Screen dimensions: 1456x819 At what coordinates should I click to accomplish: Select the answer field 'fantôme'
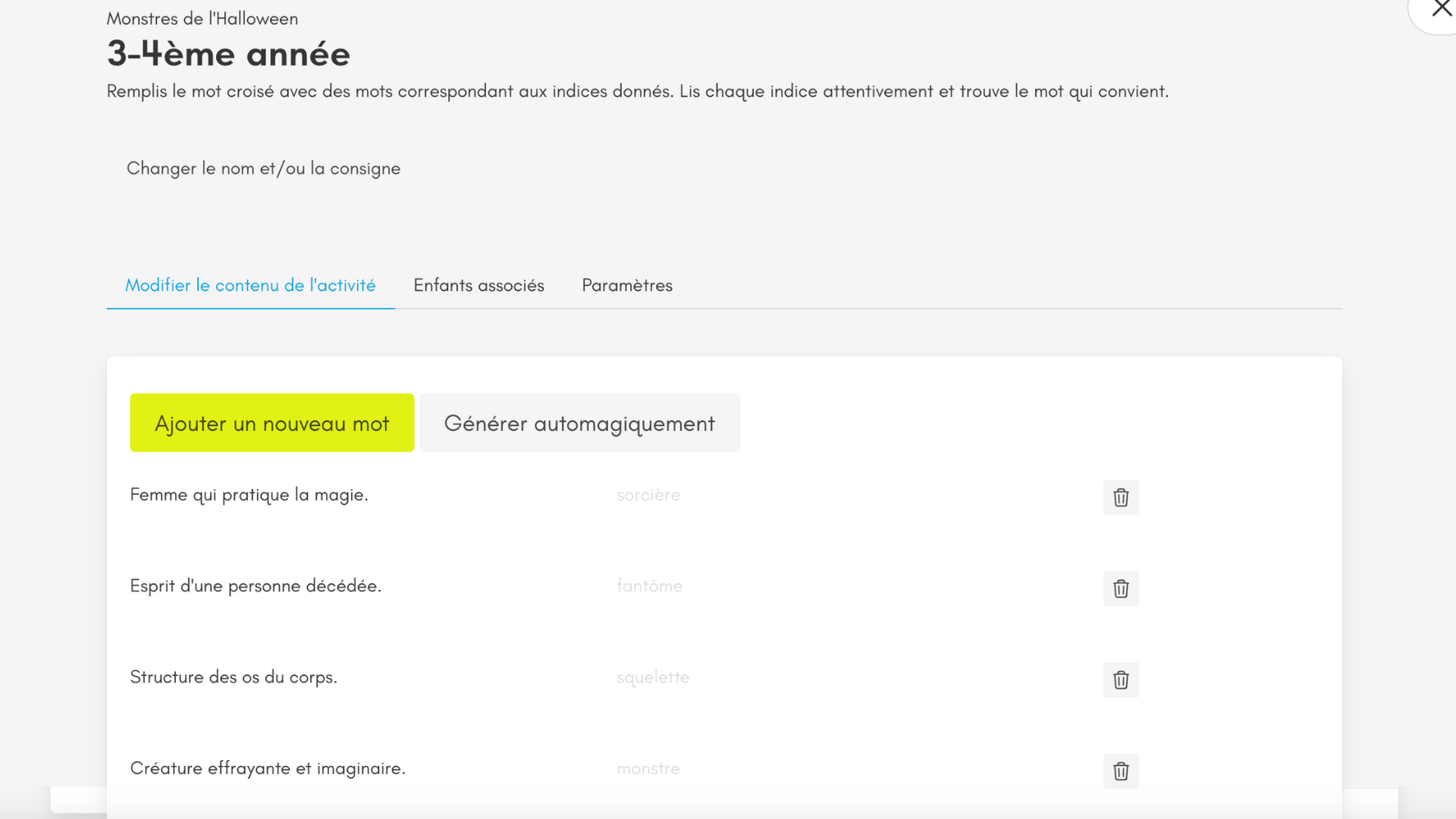pyautogui.click(x=650, y=586)
